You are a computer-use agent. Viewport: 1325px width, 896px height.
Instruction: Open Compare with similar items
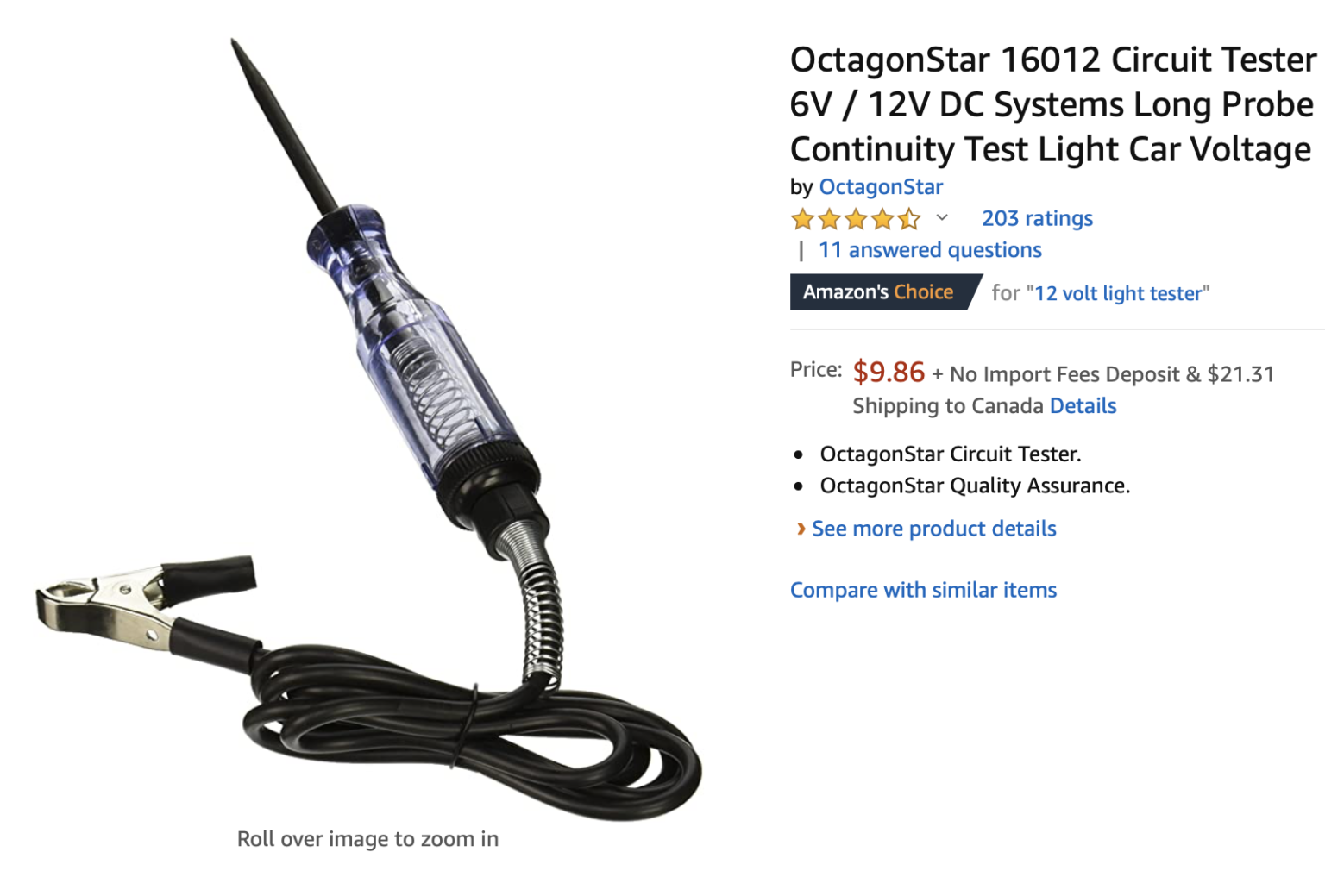(923, 590)
